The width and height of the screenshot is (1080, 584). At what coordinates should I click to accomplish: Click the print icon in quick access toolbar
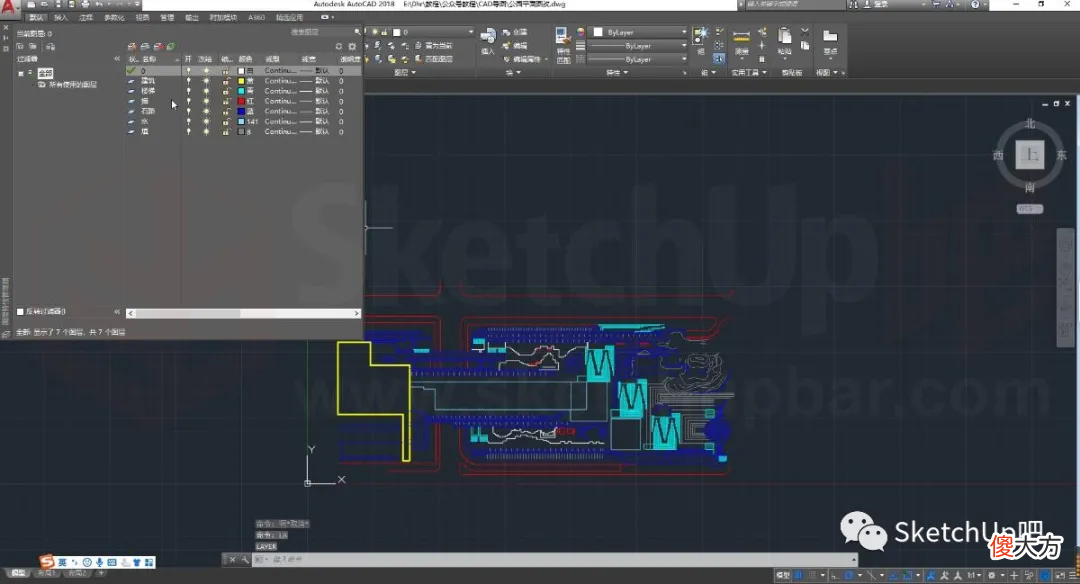pyautogui.click(x=85, y=4)
